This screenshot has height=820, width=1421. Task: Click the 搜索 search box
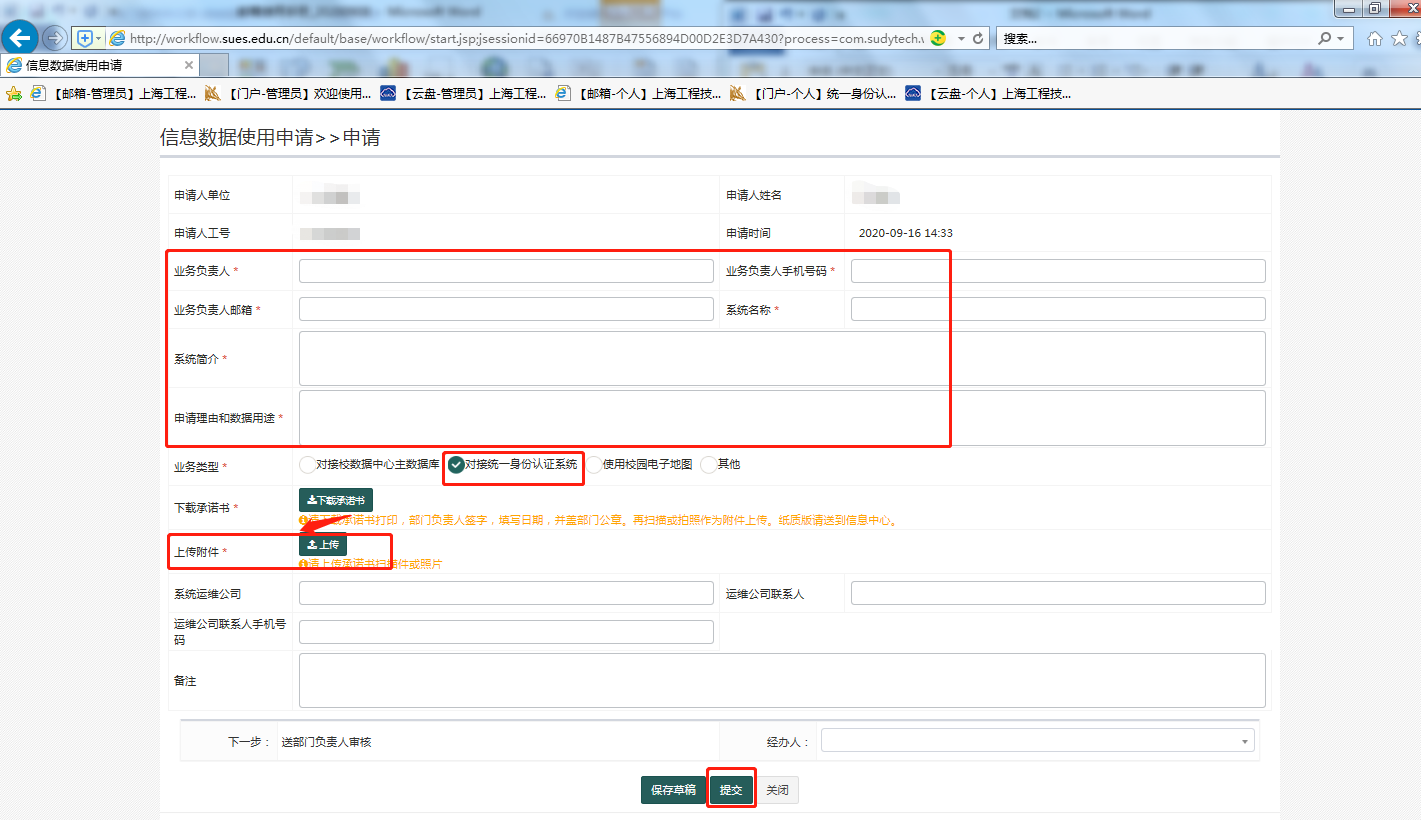pos(1157,38)
